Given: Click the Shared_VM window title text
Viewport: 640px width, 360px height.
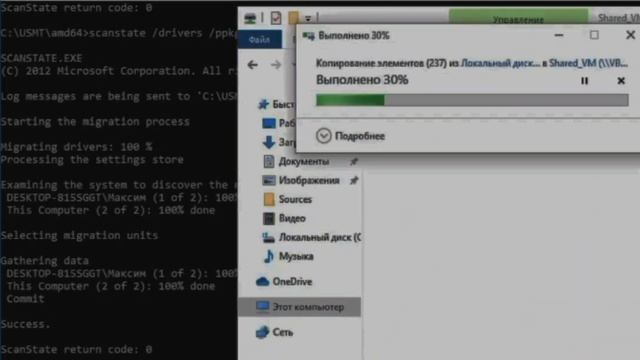Looking at the screenshot, I should pyautogui.click(x=618, y=18).
